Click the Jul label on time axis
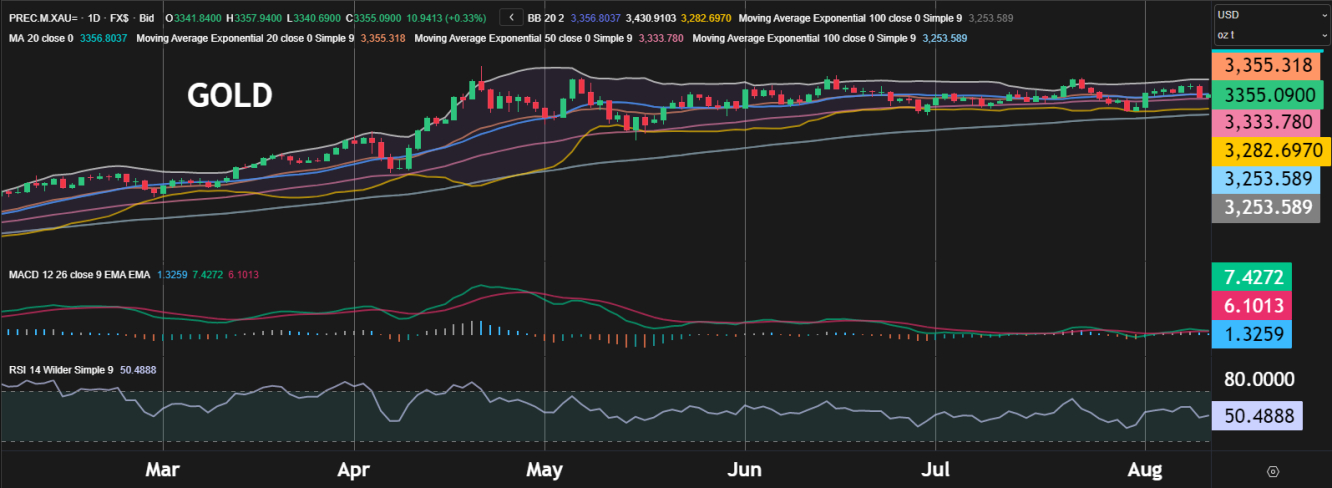This screenshot has width=1332, height=488. point(934,469)
